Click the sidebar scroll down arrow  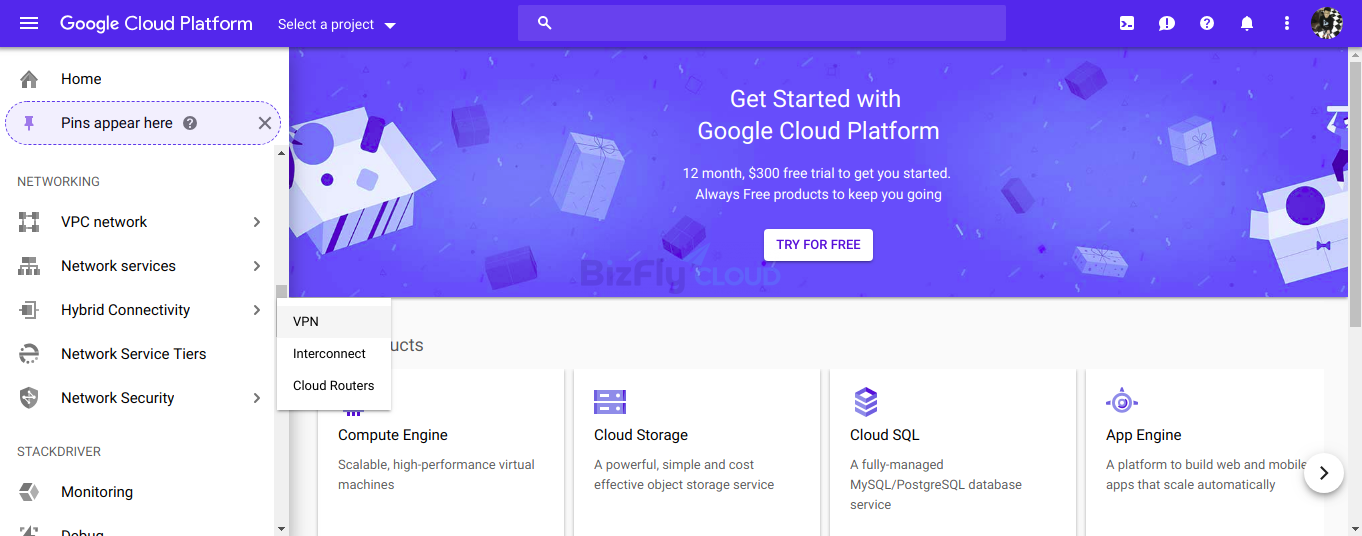281,528
